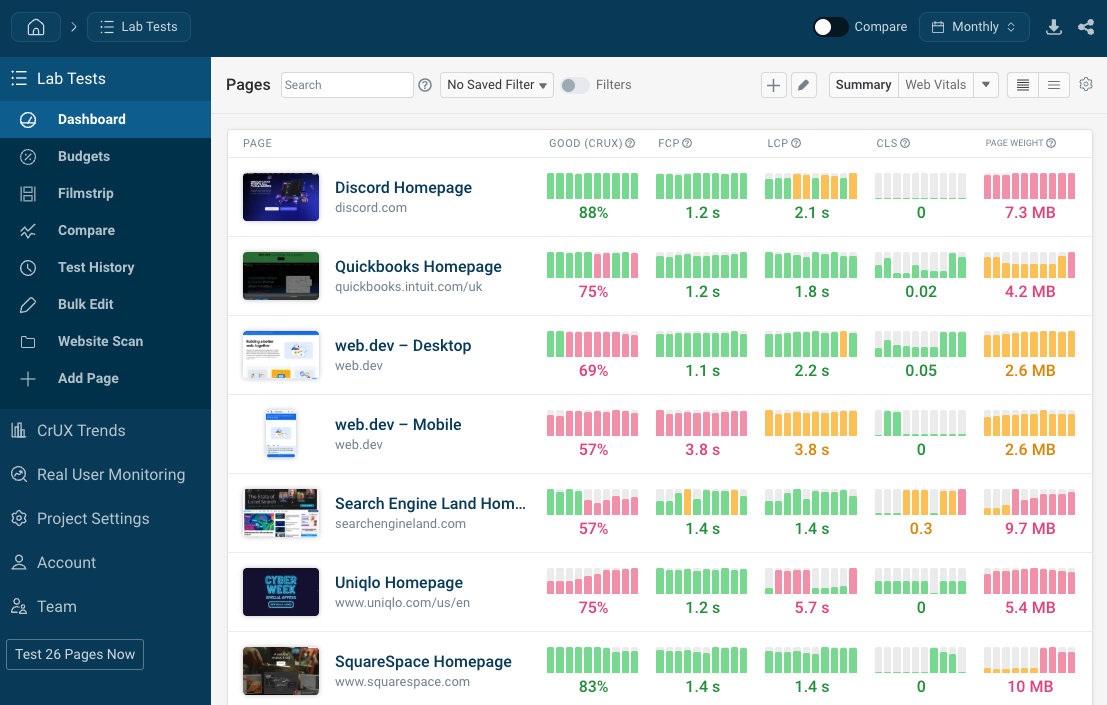Open the No Saved Filter dropdown

point(496,85)
